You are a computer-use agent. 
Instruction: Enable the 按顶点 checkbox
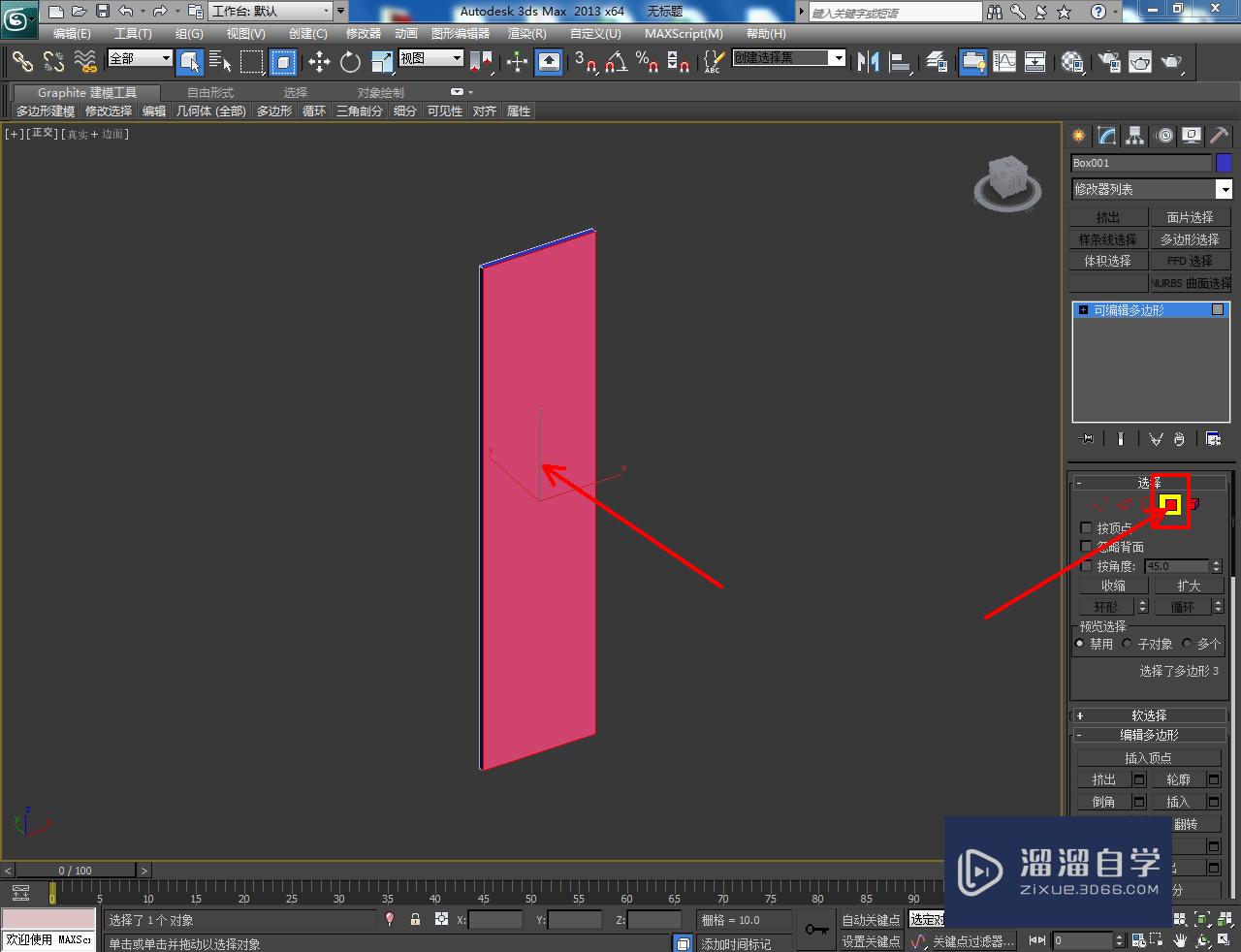pyautogui.click(x=1086, y=527)
